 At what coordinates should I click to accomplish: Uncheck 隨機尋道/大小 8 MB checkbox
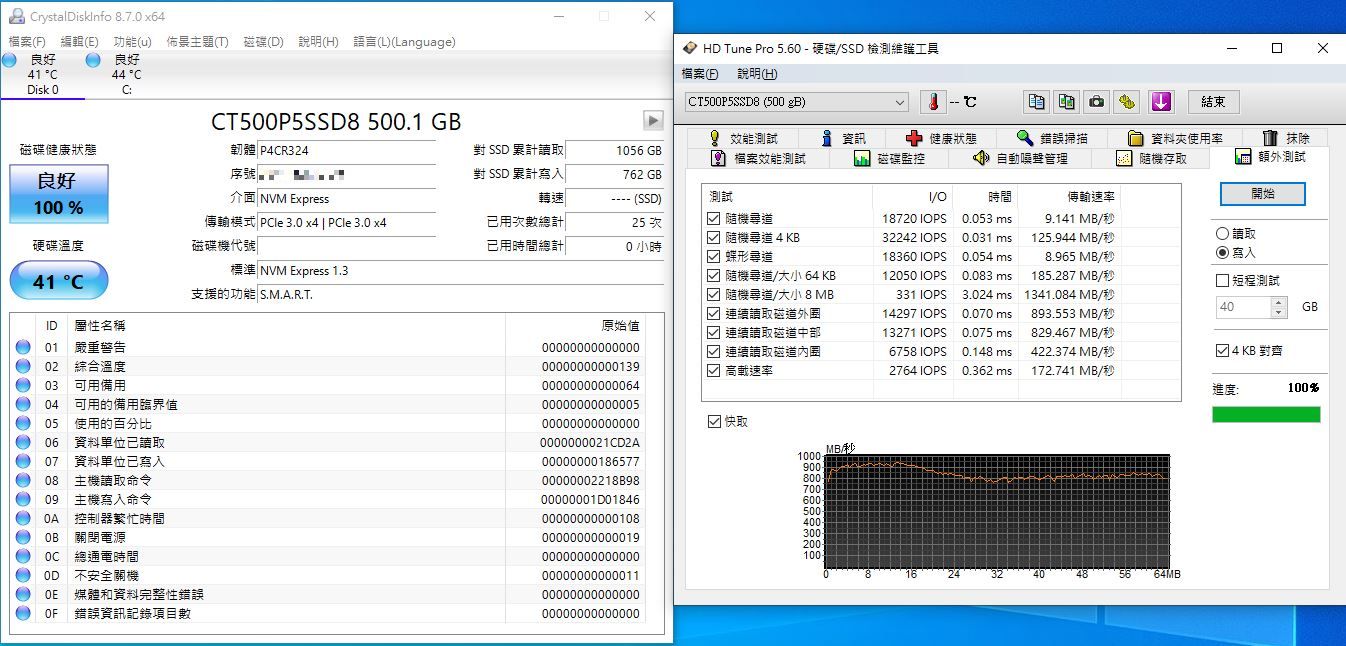[x=713, y=295]
